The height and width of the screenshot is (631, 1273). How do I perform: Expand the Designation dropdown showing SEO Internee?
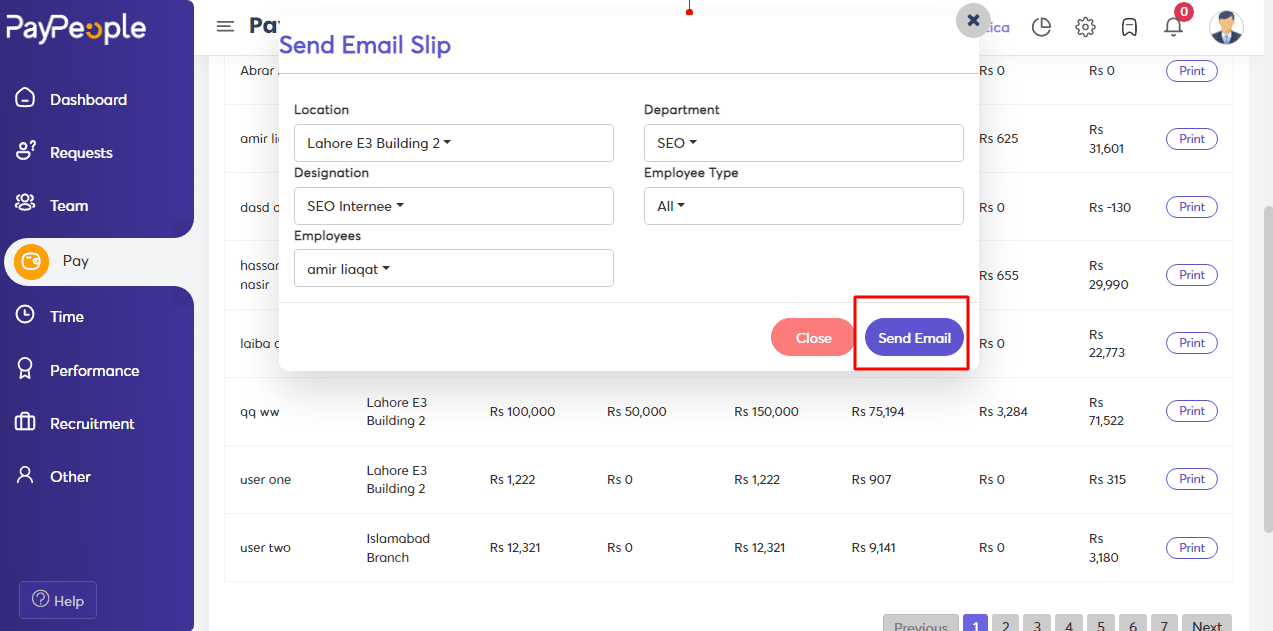pyautogui.click(x=453, y=206)
